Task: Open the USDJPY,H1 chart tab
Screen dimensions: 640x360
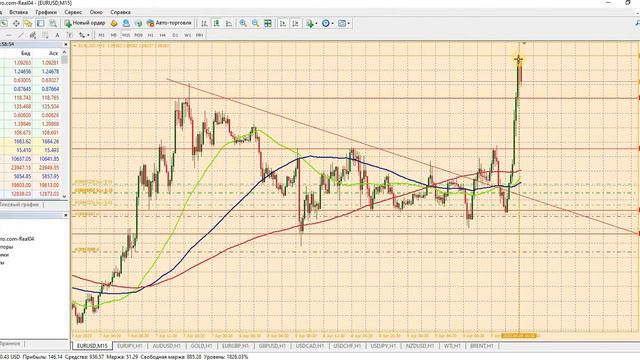Action: coord(383,346)
